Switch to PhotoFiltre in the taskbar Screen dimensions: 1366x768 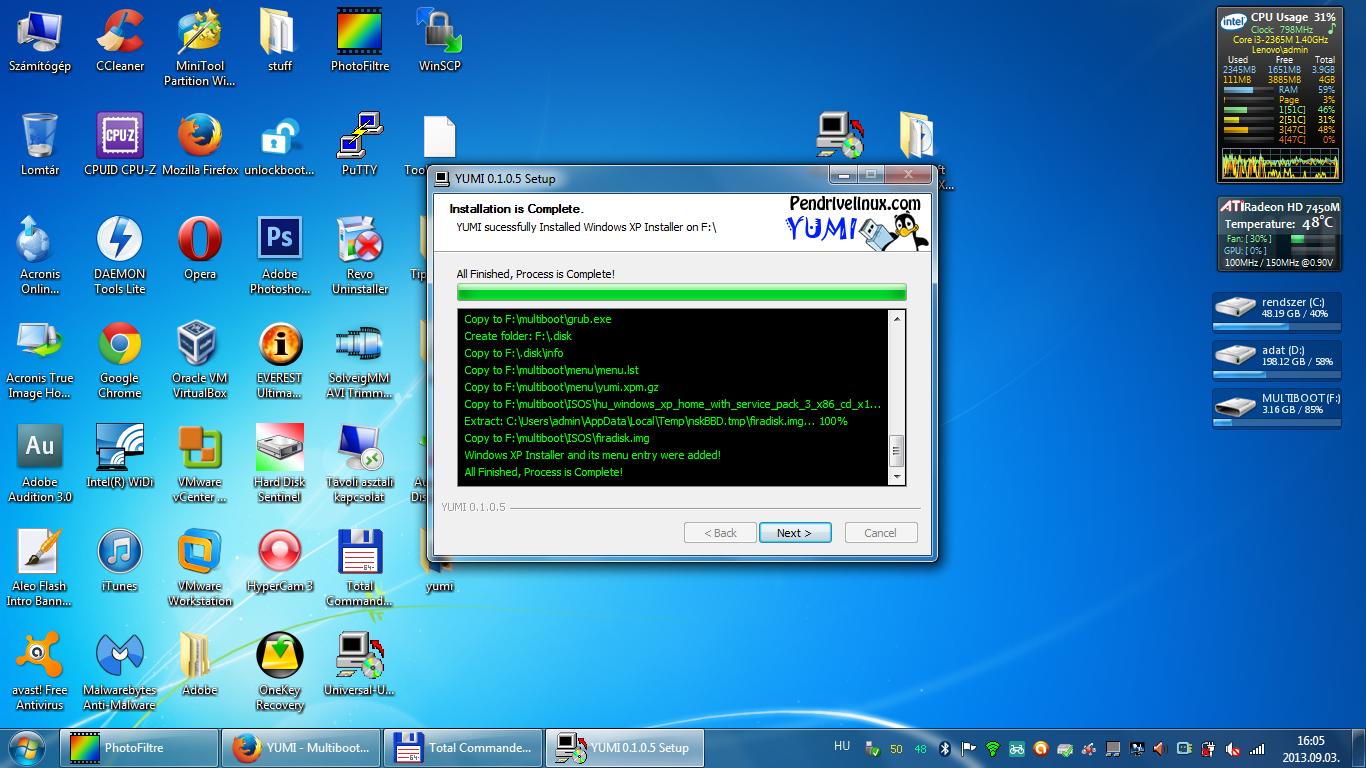(x=139, y=747)
